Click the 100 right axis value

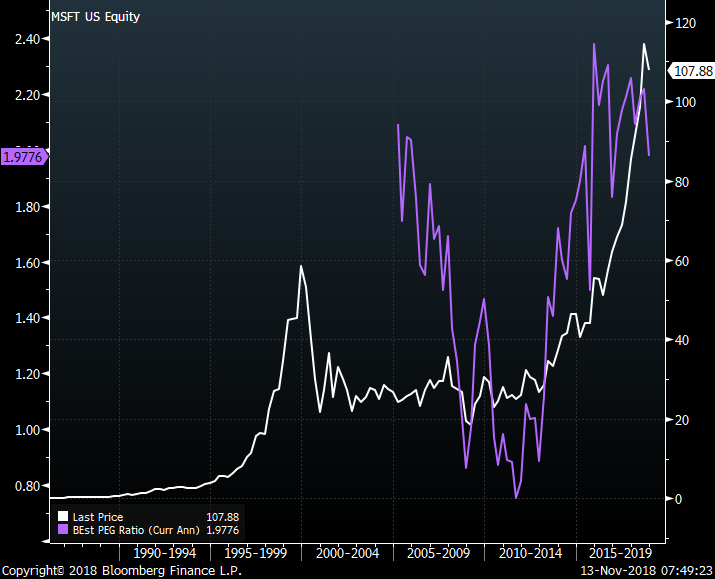pos(685,102)
